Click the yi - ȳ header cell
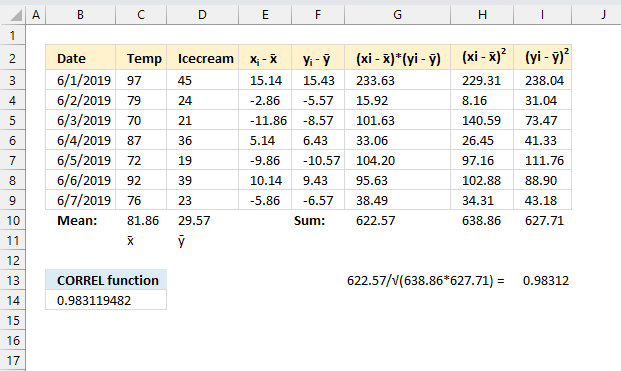The image size is (621, 371). [318, 58]
